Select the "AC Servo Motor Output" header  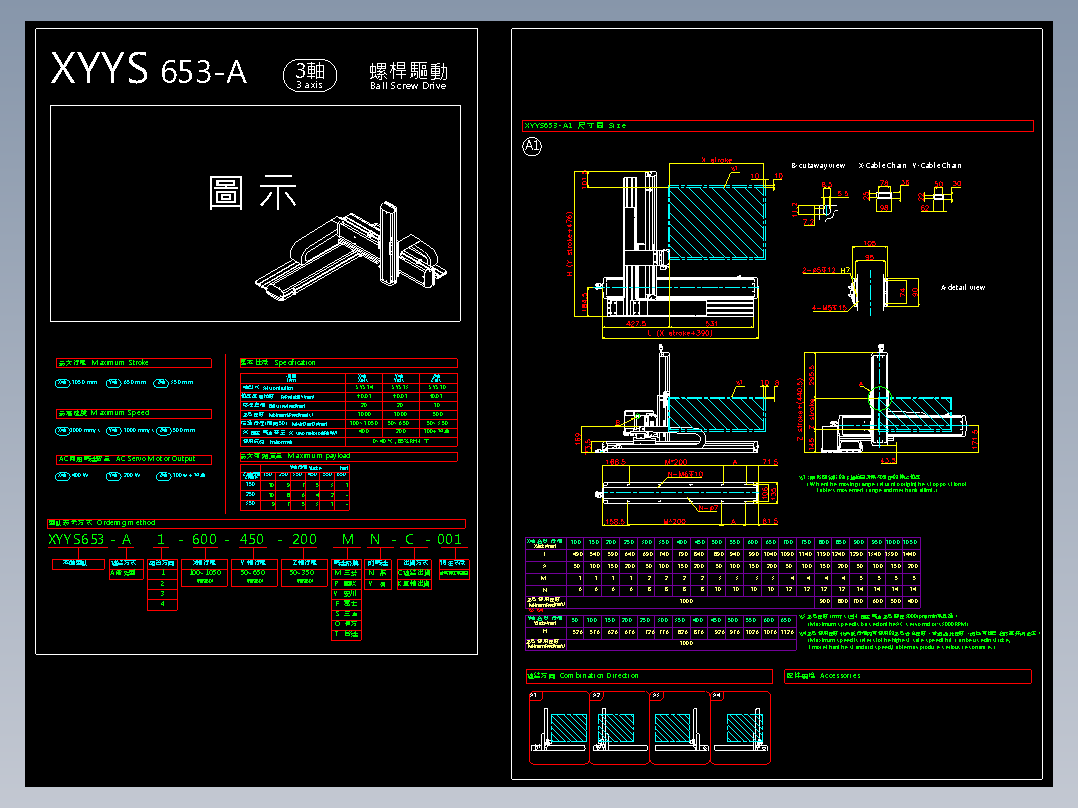(133, 459)
